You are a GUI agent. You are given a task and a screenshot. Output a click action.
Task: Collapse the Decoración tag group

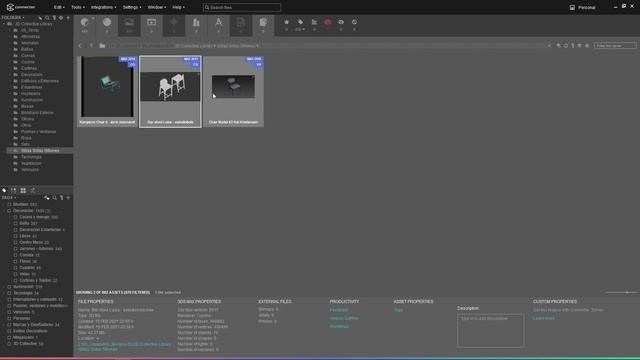4,211
